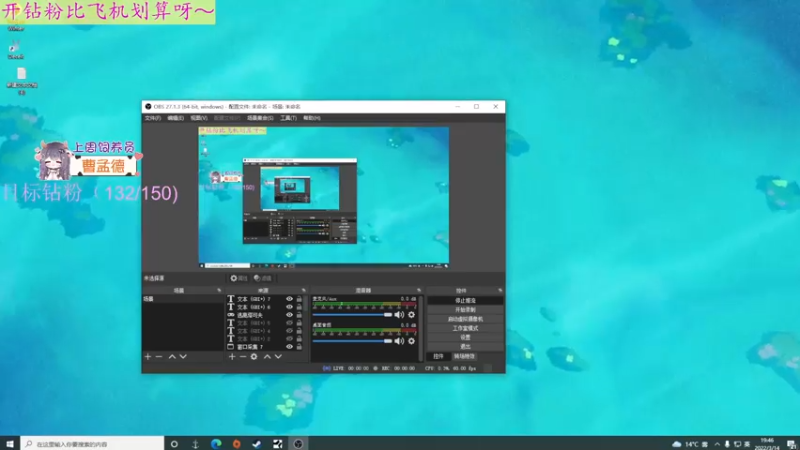Open the 场景集合(S) menu
Screen dimensions: 800x450
tap(260, 118)
